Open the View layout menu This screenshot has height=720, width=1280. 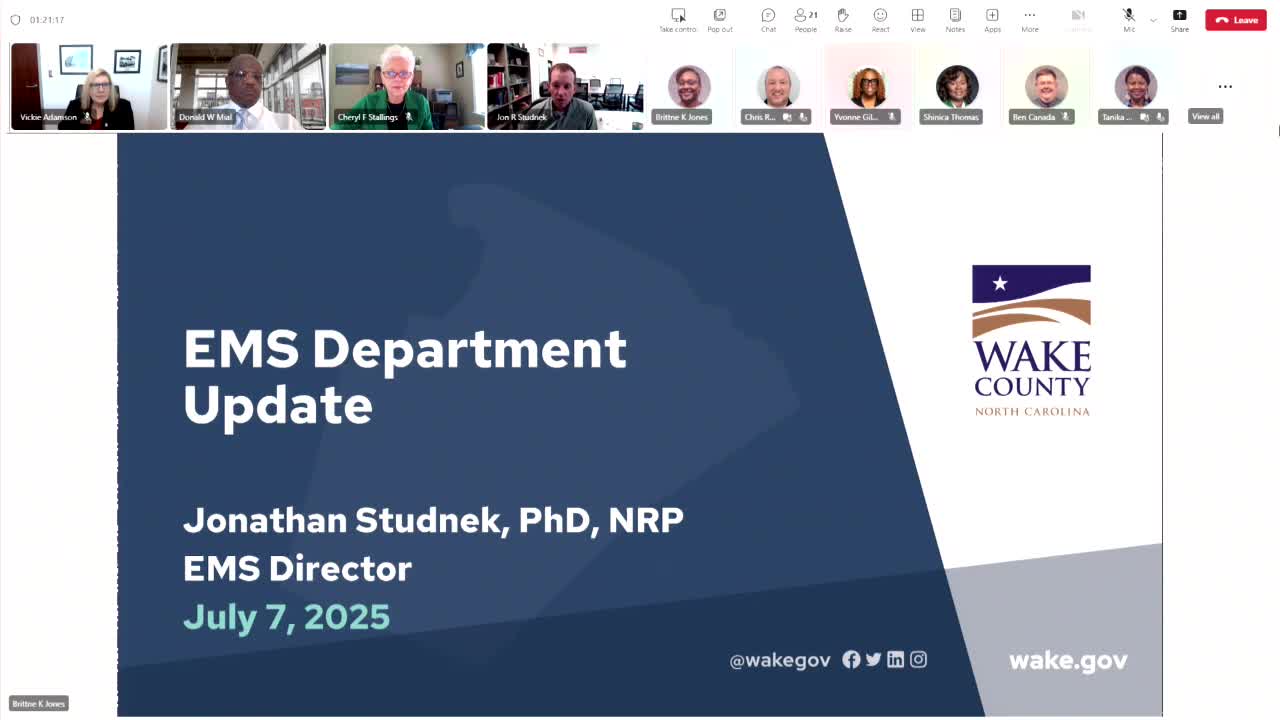(917, 19)
